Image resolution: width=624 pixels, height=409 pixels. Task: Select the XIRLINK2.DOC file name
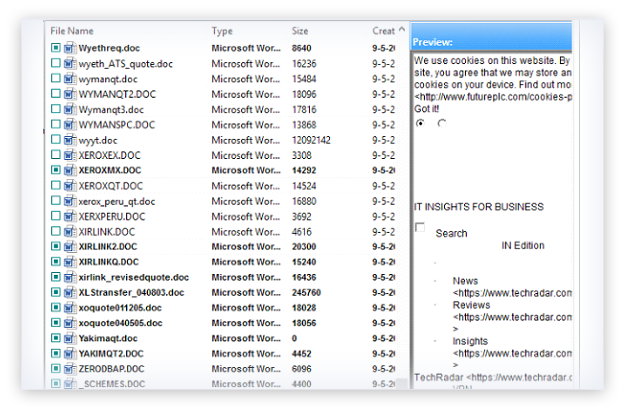click(107, 247)
